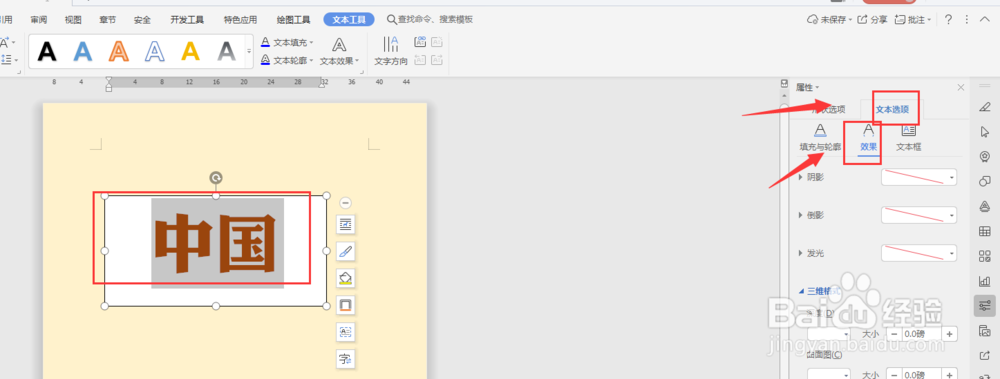Open the 特色应用 ribbon tab
1000x379 pixels.
(x=240, y=20)
